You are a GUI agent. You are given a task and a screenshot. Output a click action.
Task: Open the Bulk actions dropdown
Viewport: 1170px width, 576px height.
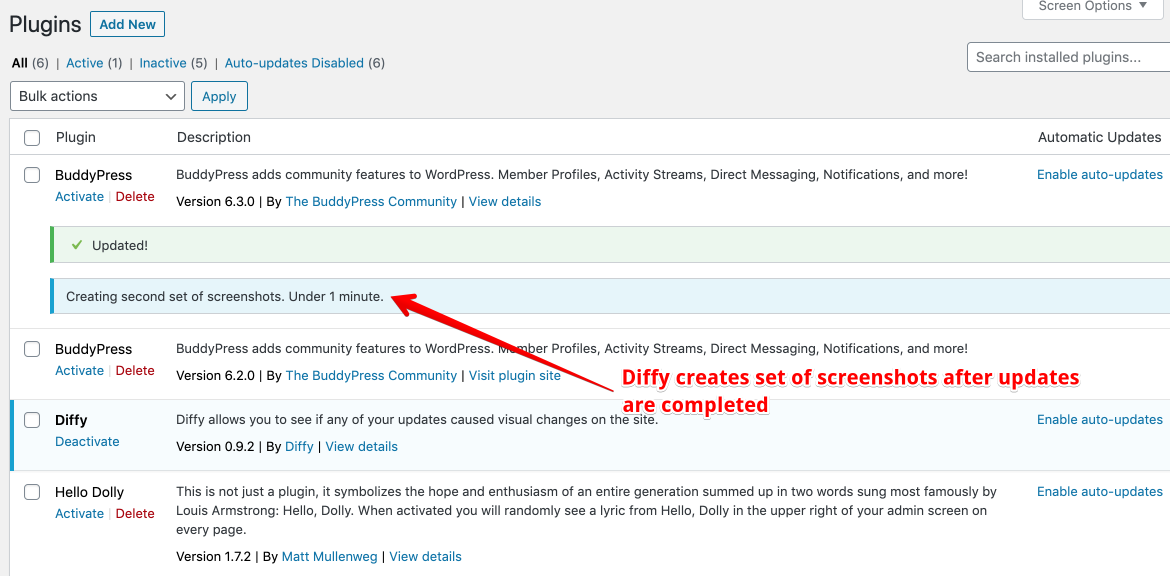[x=97, y=96]
